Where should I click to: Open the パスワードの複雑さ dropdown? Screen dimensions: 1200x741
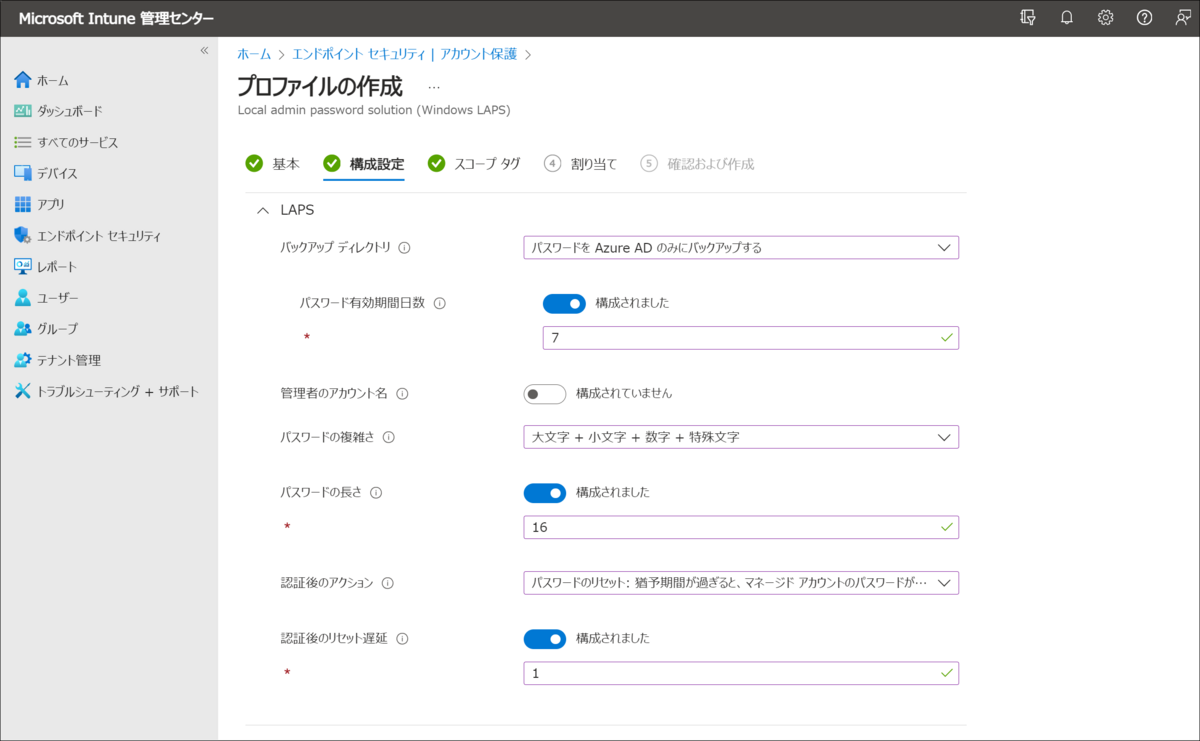tap(741, 437)
